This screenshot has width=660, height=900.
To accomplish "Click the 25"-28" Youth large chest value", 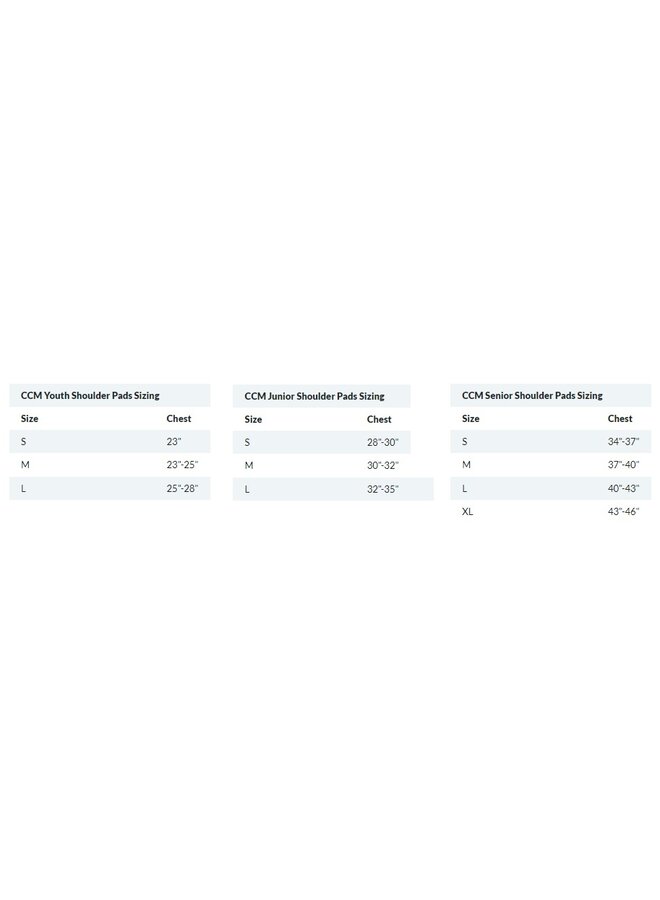I will [182, 488].
